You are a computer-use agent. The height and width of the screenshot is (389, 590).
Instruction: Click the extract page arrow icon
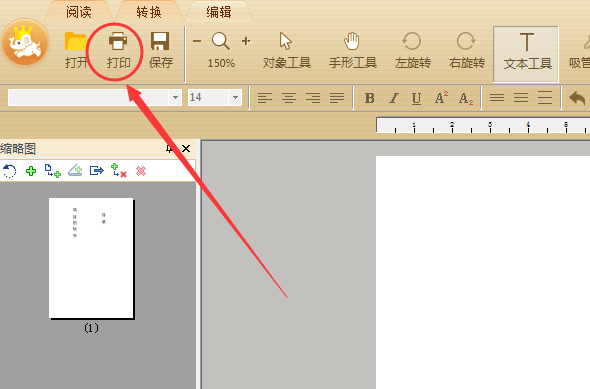point(97,171)
